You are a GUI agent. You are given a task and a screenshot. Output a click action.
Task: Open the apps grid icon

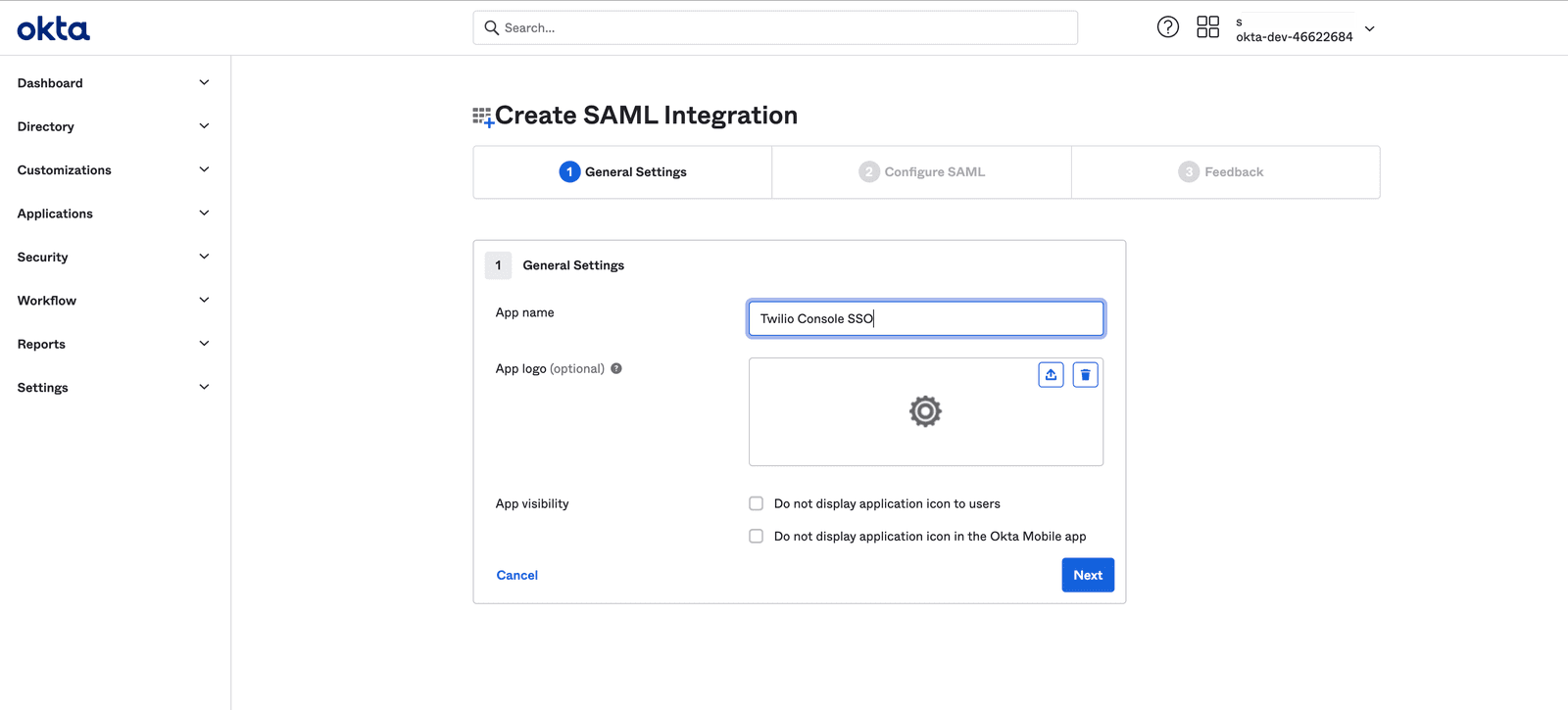(1207, 27)
